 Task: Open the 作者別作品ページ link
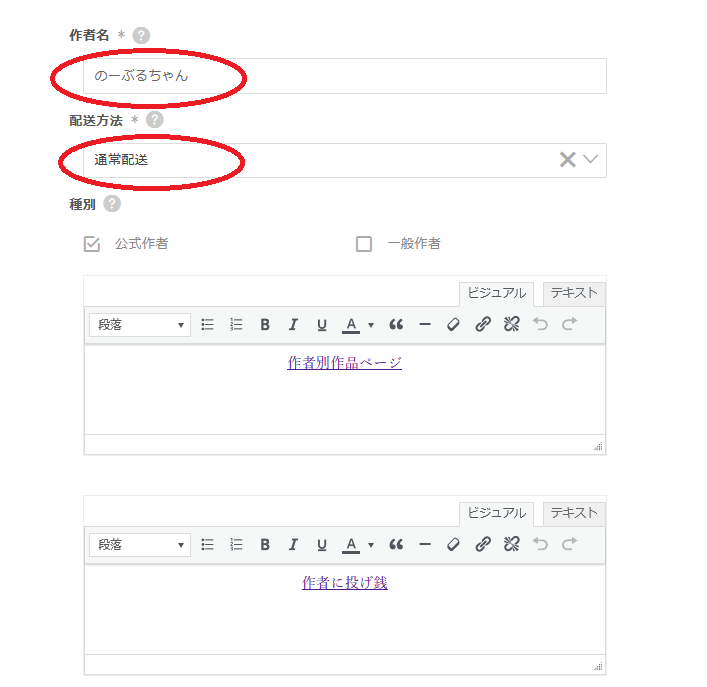coord(344,363)
